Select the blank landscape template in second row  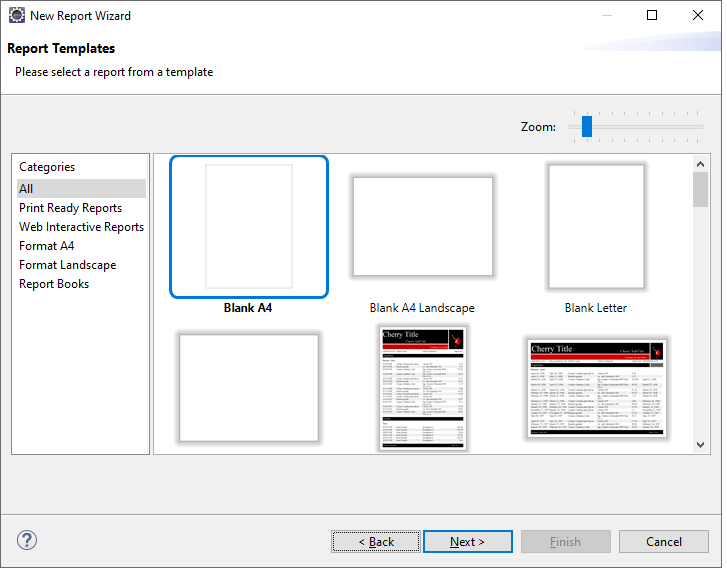pos(250,390)
